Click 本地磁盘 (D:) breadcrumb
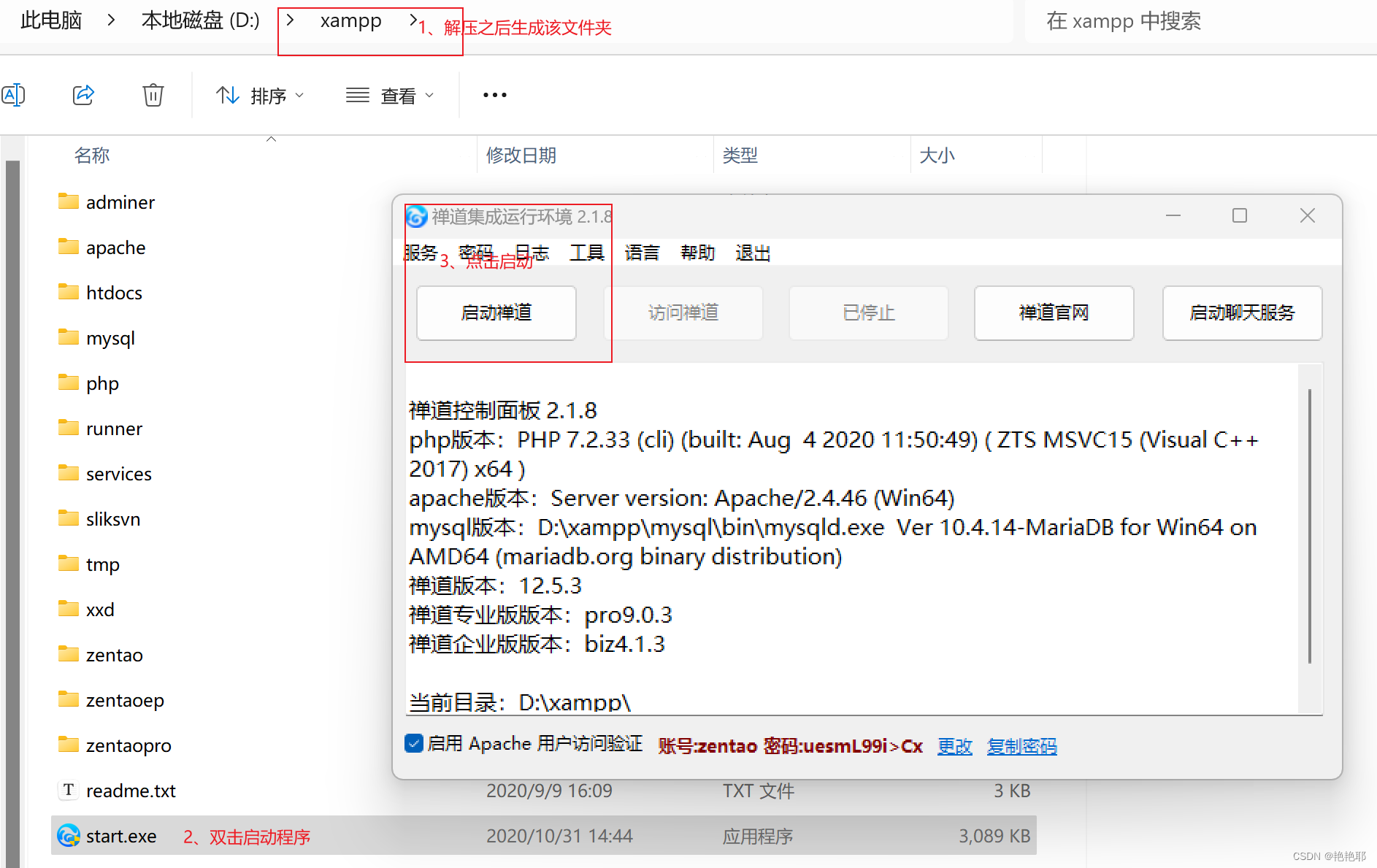The height and width of the screenshot is (868, 1377). [x=201, y=20]
